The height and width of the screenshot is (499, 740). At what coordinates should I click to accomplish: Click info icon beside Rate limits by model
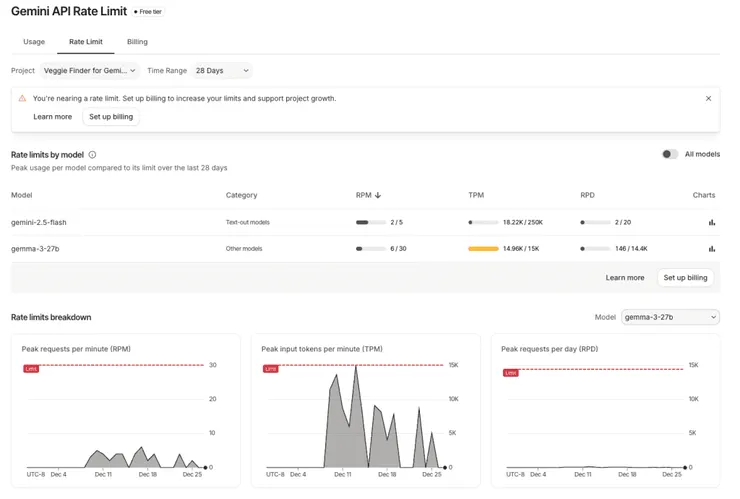click(x=92, y=155)
